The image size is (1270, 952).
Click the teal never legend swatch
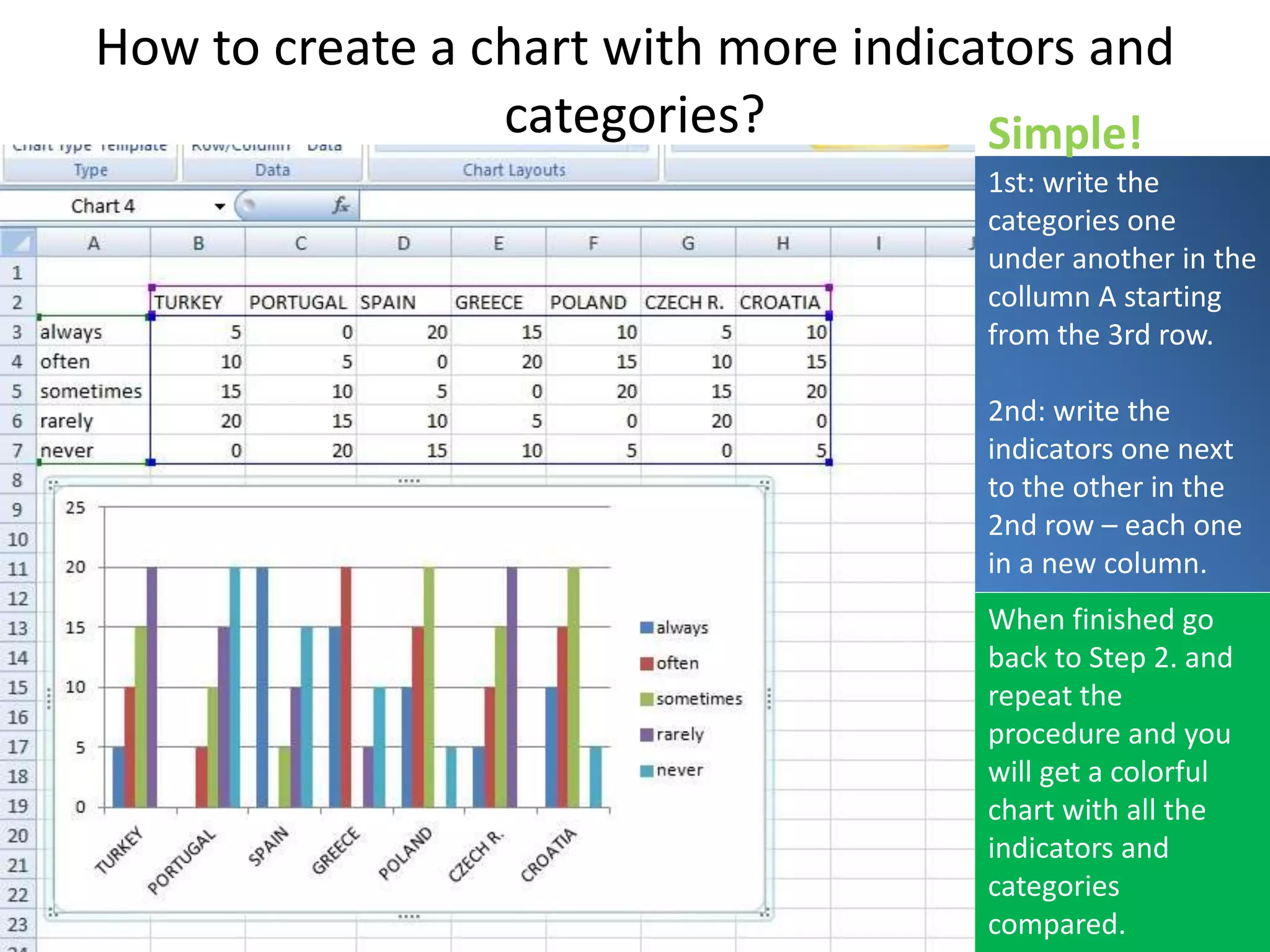click(x=647, y=770)
